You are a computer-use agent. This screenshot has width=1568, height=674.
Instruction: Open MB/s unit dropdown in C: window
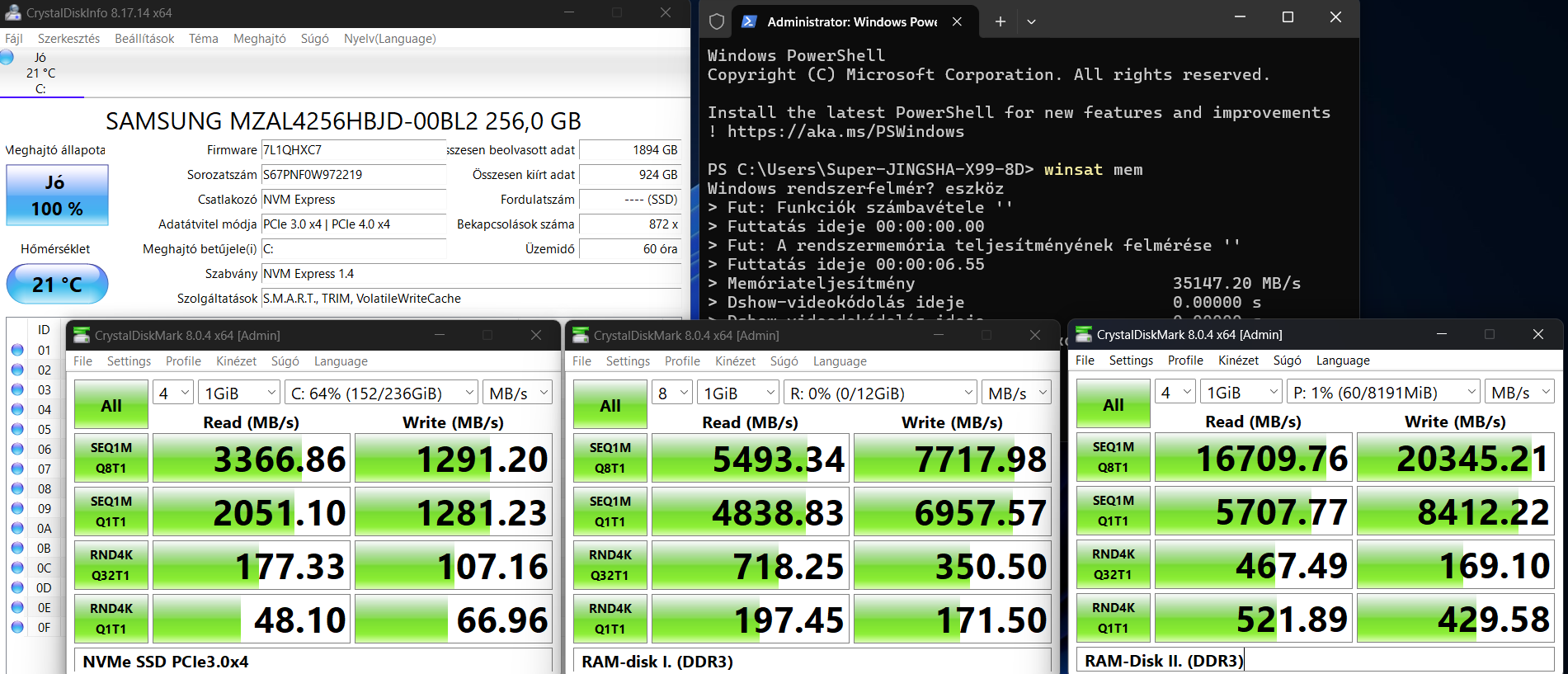coord(518,394)
